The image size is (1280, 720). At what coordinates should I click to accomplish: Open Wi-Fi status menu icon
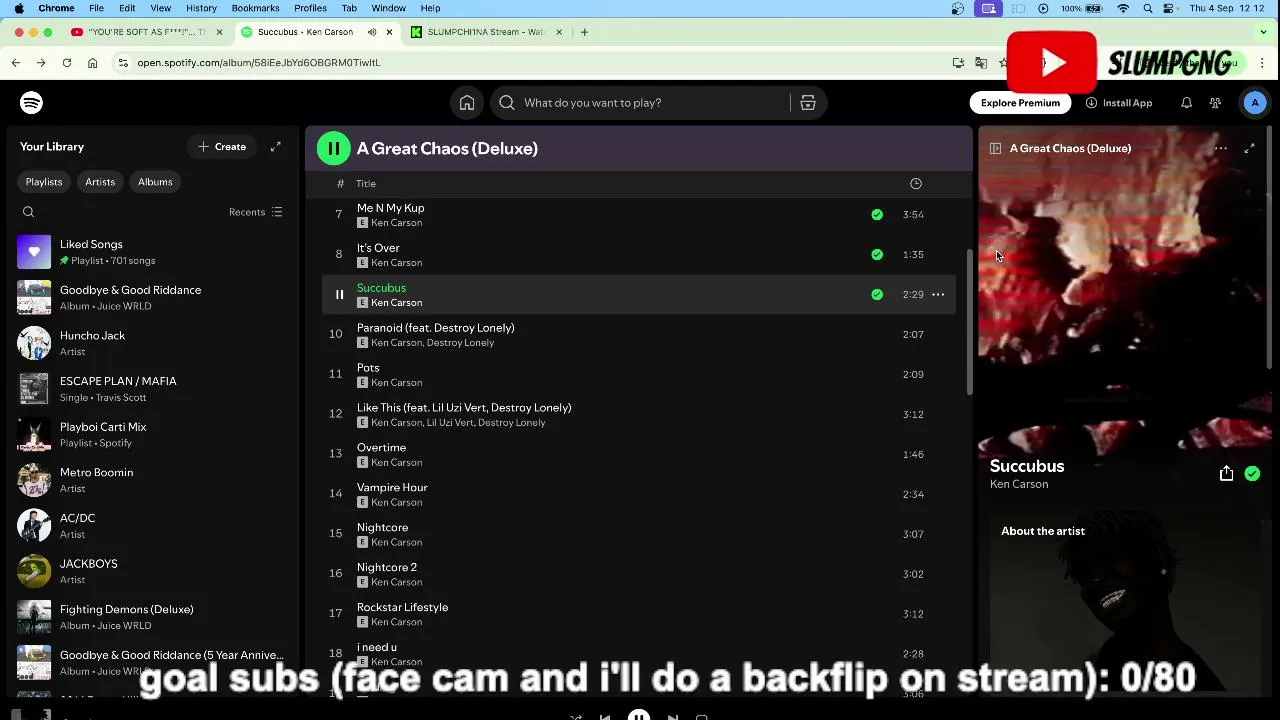coord(1123,8)
